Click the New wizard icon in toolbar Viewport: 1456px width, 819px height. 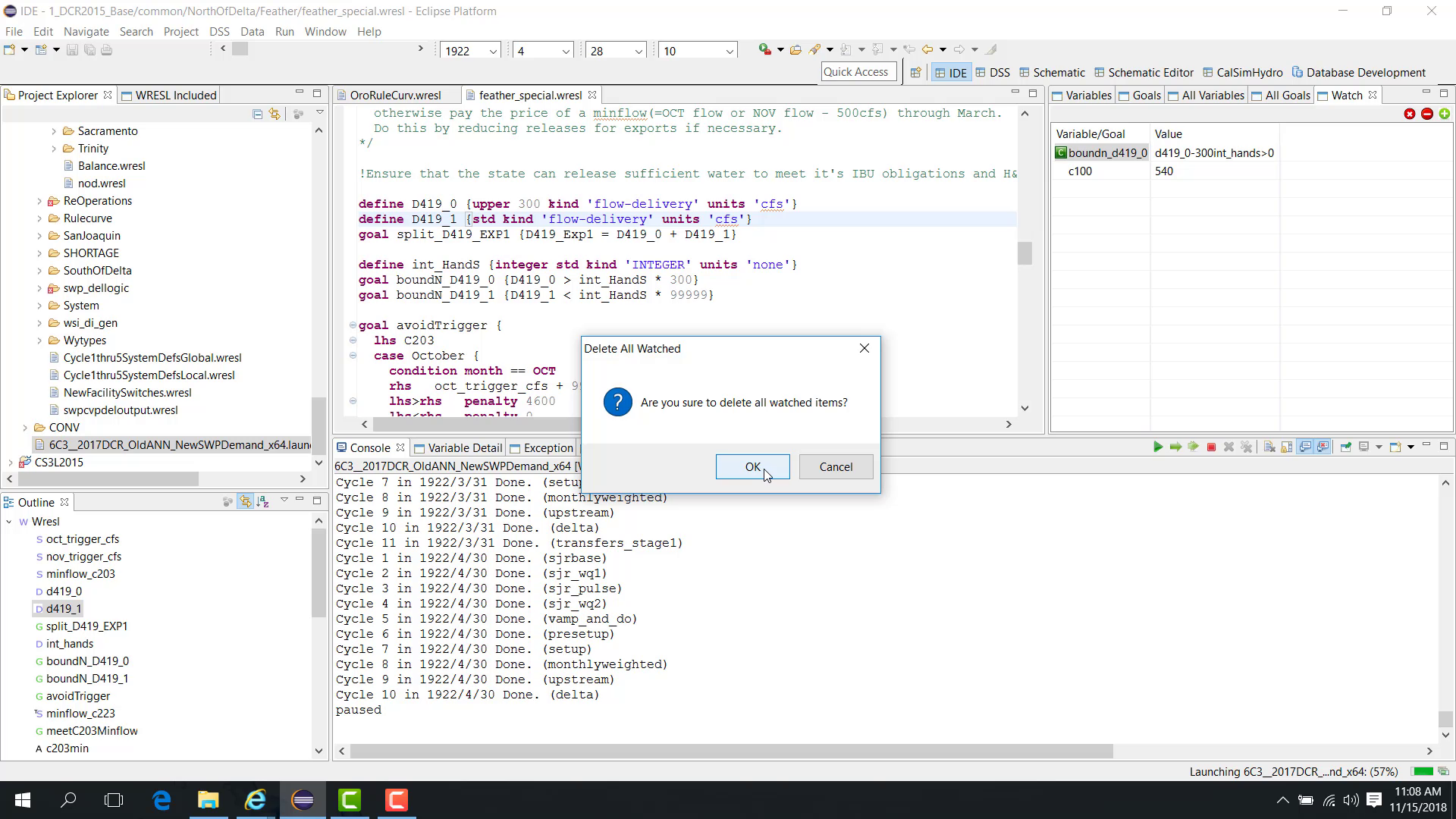pyautogui.click(x=10, y=49)
